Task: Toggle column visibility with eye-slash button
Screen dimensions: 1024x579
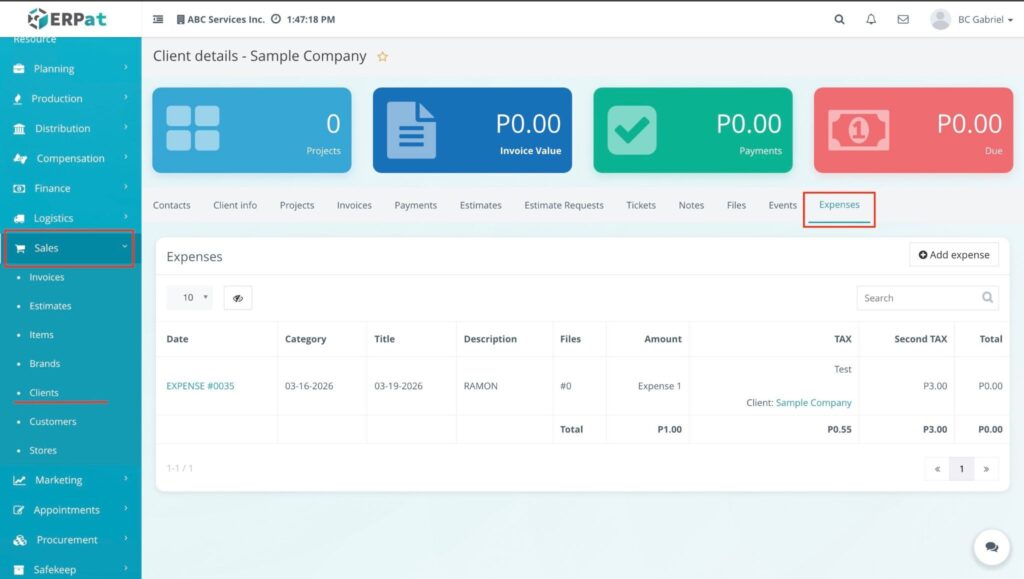Action: tap(238, 298)
